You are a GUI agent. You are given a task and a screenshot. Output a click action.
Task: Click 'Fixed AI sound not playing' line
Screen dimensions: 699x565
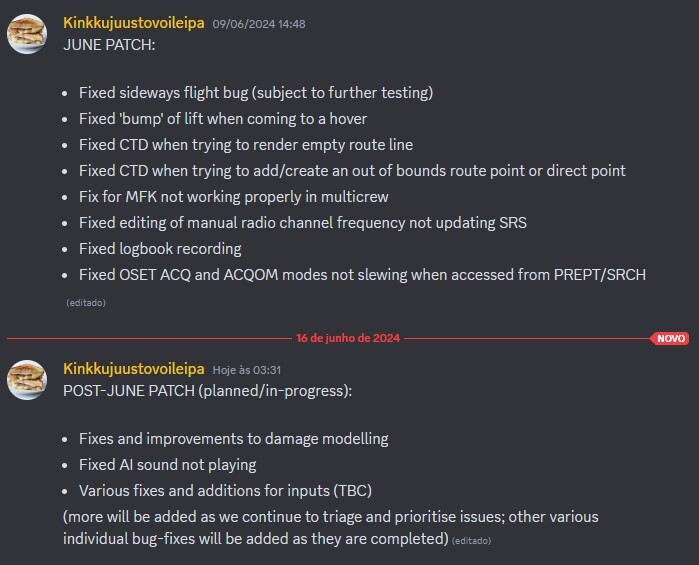pyautogui.click(x=168, y=465)
